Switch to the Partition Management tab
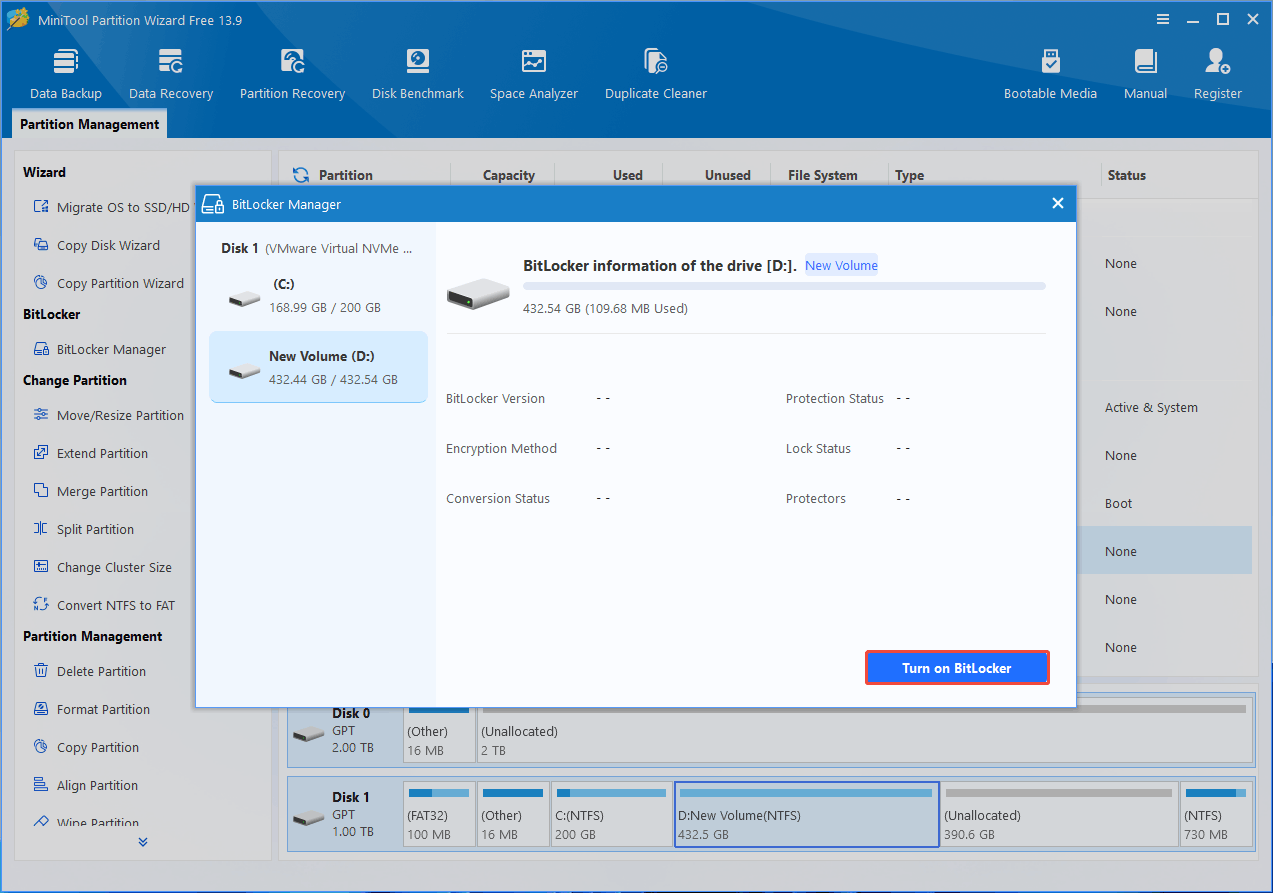Viewport: 1273px width, 893px height. coord(90,124)
